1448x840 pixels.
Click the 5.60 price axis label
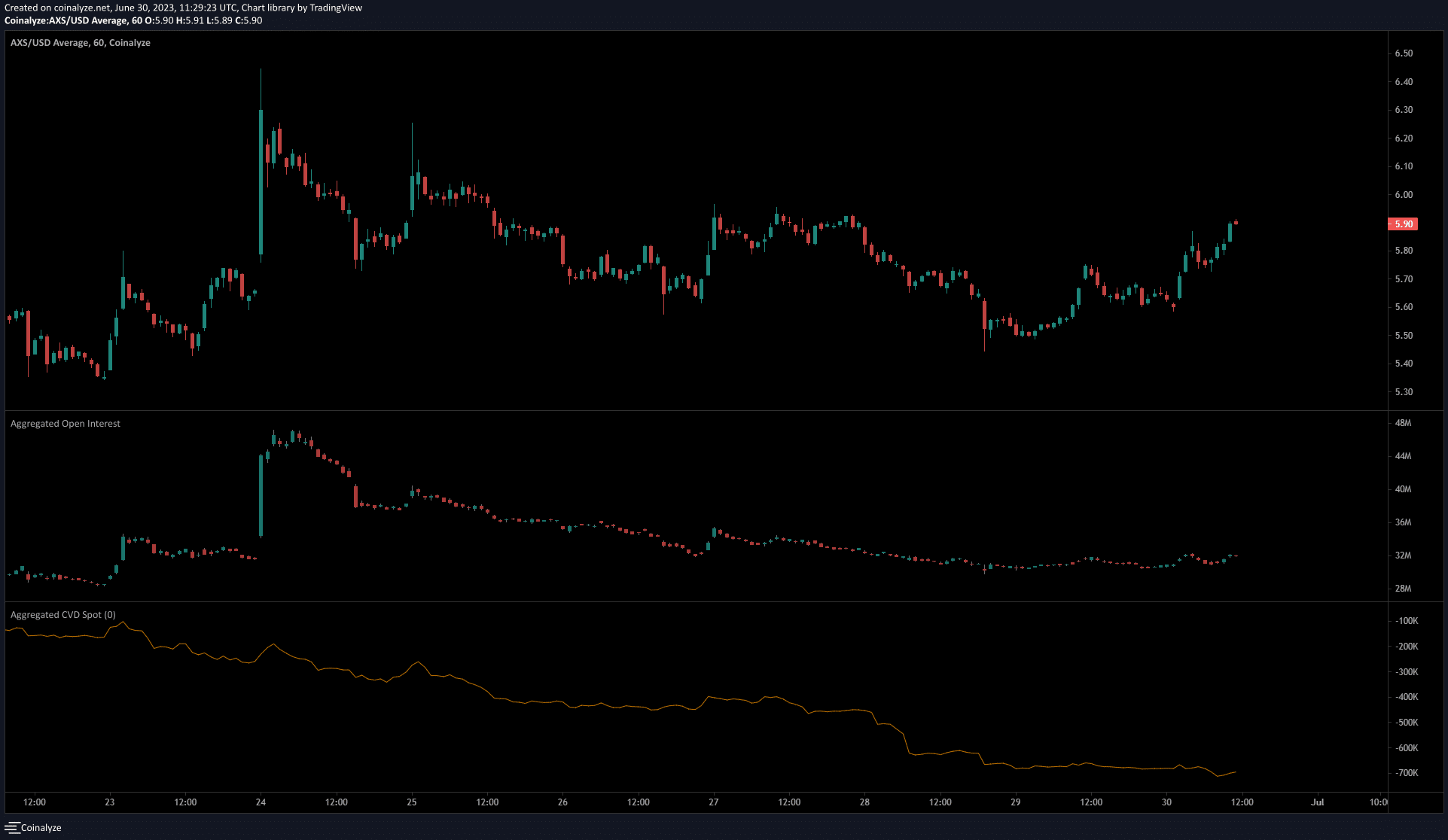click(1404, 307)
